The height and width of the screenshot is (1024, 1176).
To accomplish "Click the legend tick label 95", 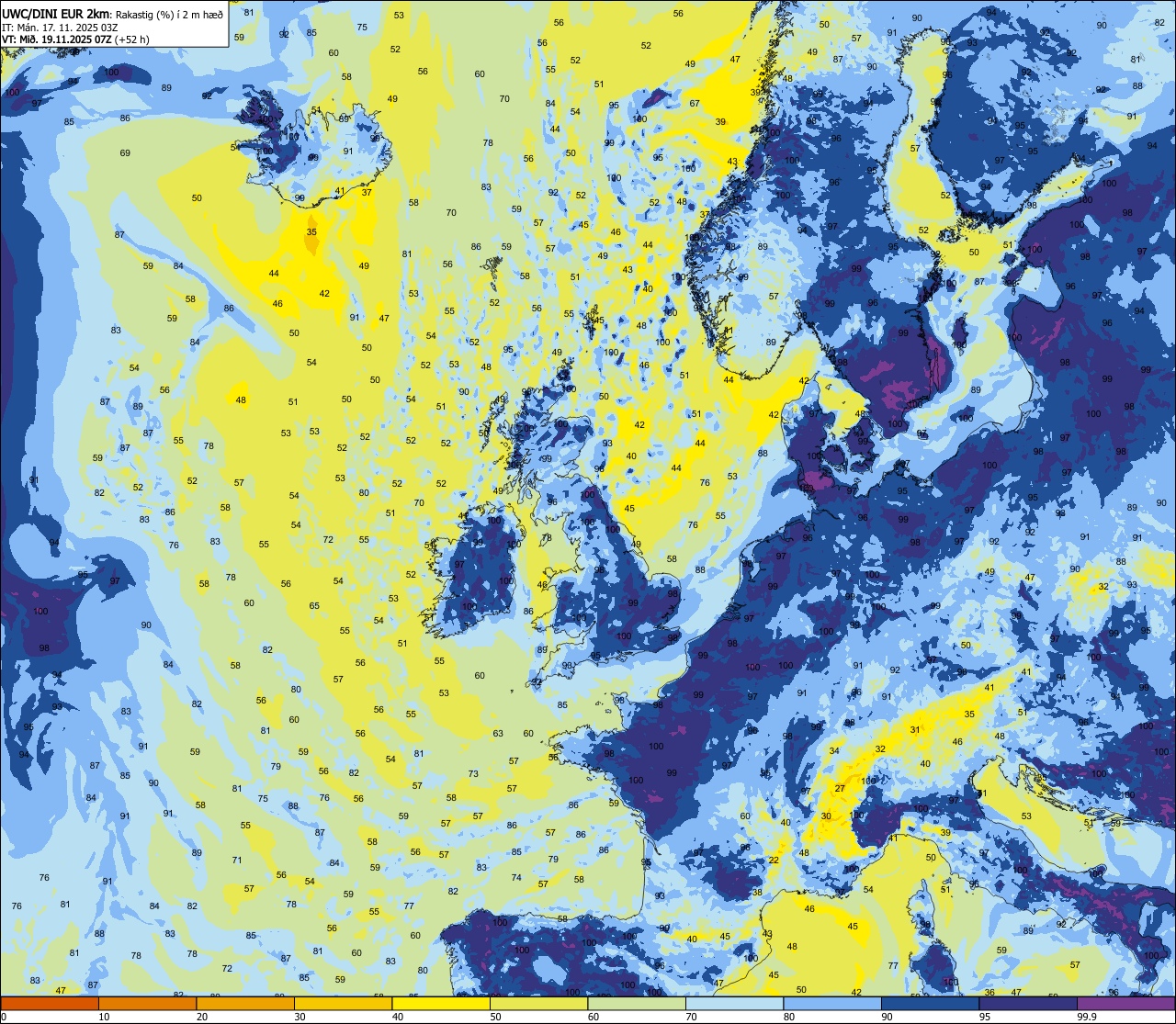I will [x=985, y=1017].
